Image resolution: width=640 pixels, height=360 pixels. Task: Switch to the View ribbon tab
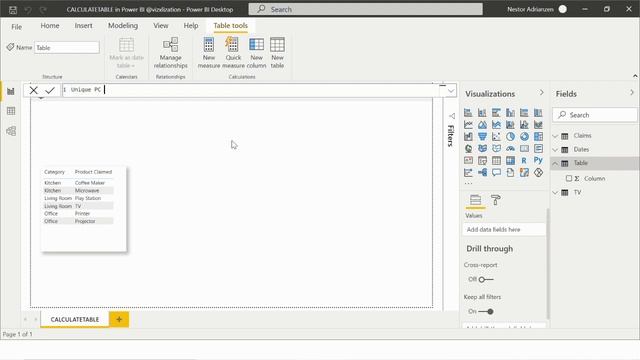click(161, 26)
